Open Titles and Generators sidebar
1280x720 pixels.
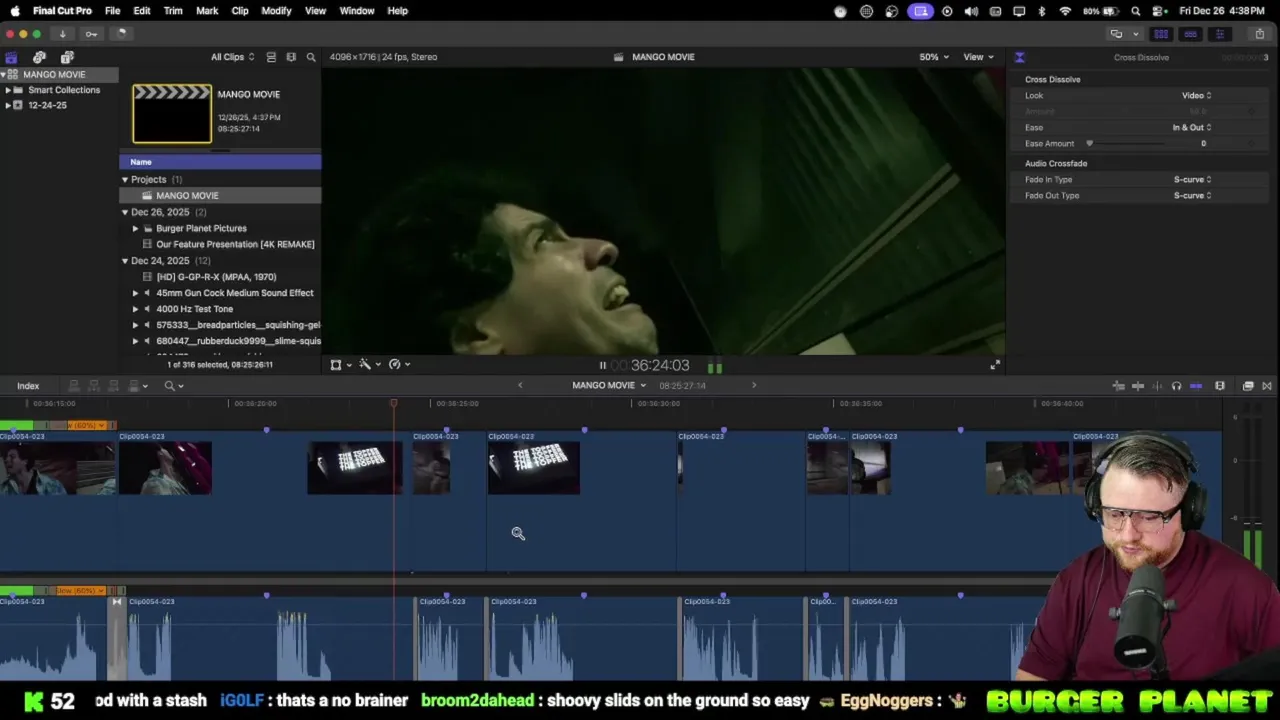click(67, 58)
